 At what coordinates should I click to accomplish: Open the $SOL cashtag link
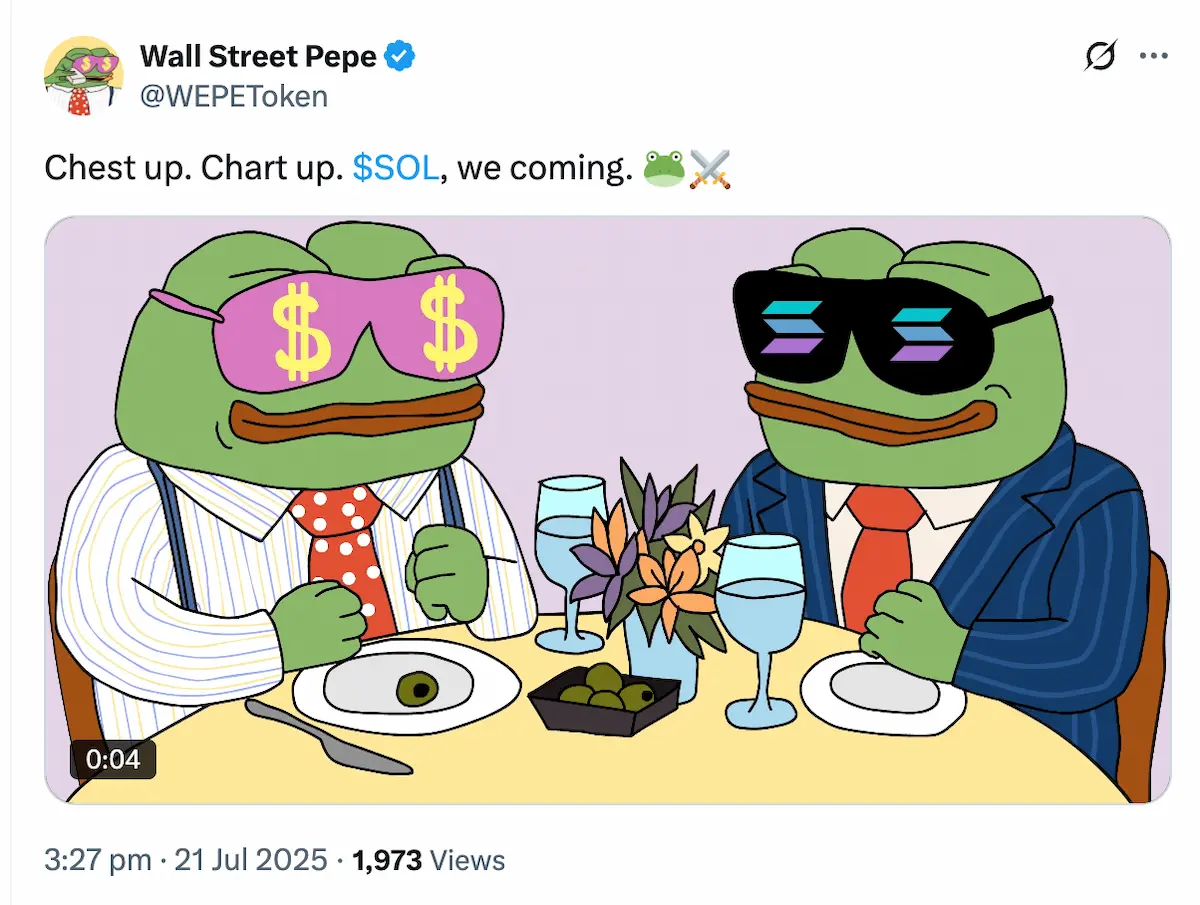coord(396,169)
